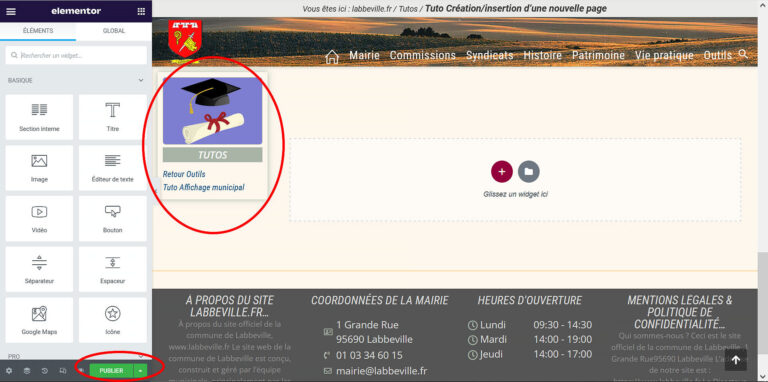The width and height of the screenshot is (768, 382).
Task: Select the Image widget
Action: pyautogui.click(x=39, y=167)
